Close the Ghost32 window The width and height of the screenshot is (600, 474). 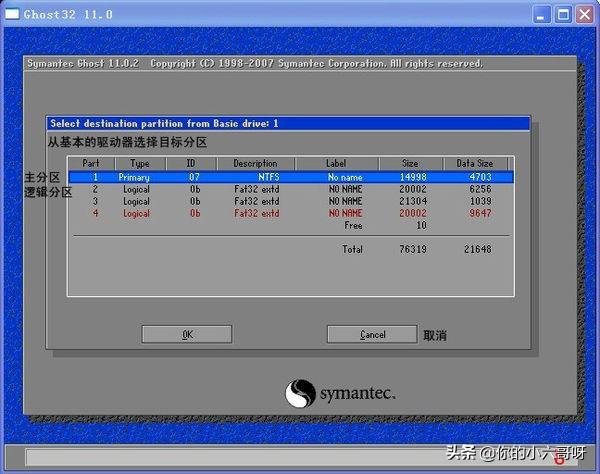(585, 14)
